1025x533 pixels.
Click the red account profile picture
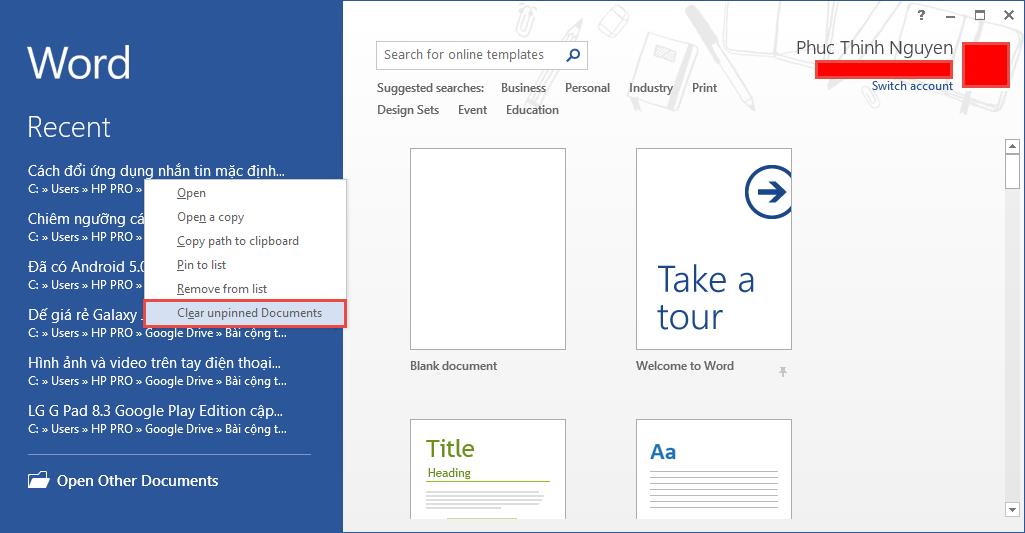985,64
